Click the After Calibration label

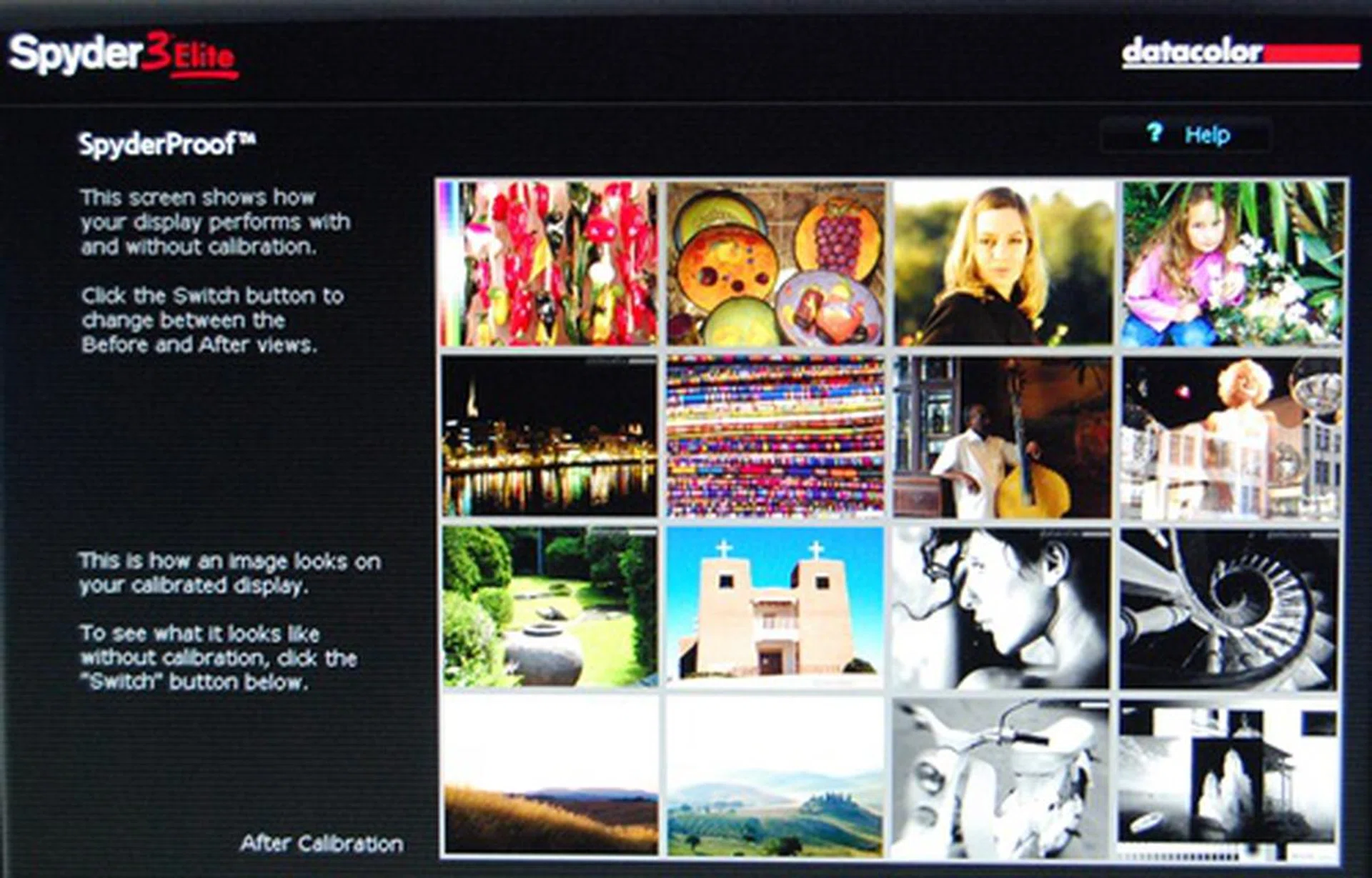(322, 844)
